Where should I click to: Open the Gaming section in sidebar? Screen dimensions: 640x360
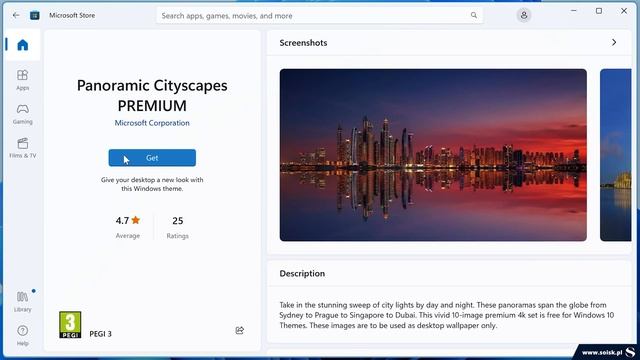22,114
